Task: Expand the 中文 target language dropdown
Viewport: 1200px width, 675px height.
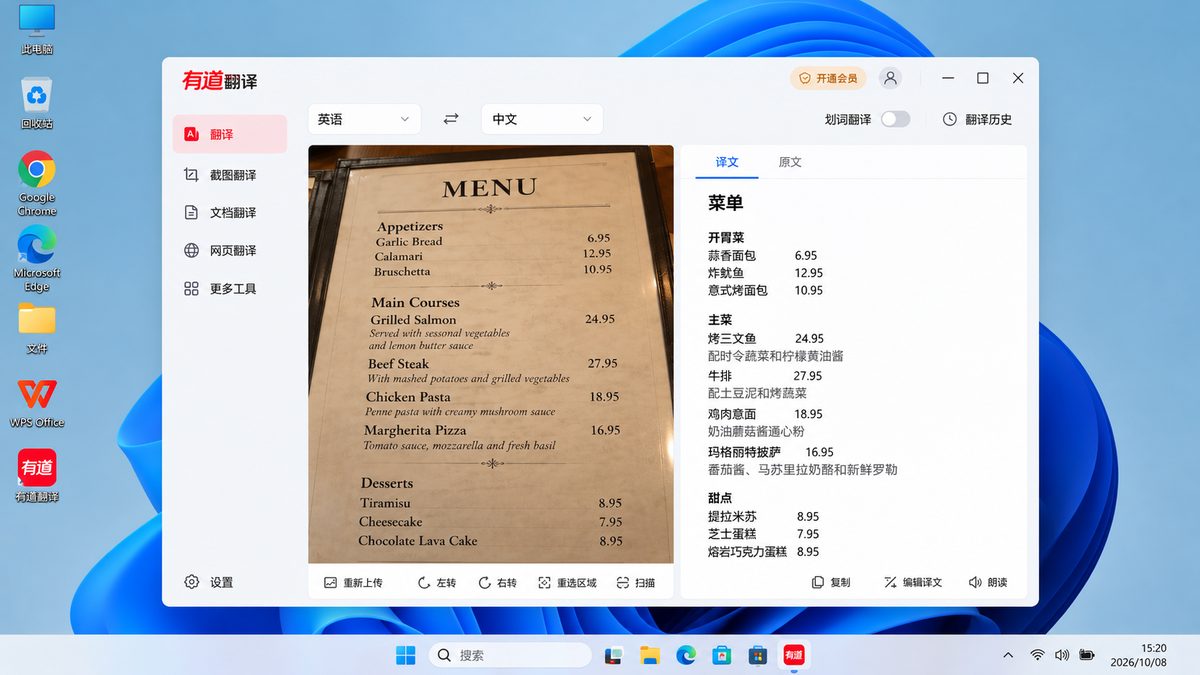Action: [x=542, y=119]
